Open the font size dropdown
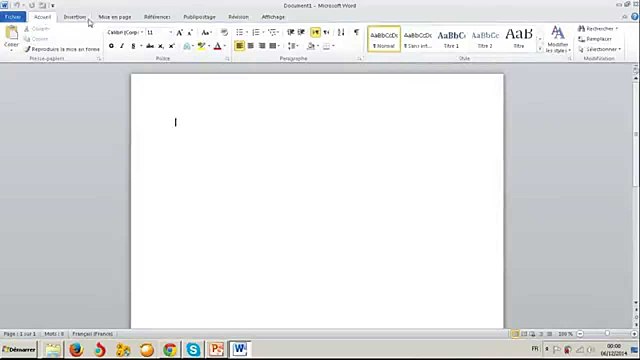The image size is (640, 360). click(171, 32)
